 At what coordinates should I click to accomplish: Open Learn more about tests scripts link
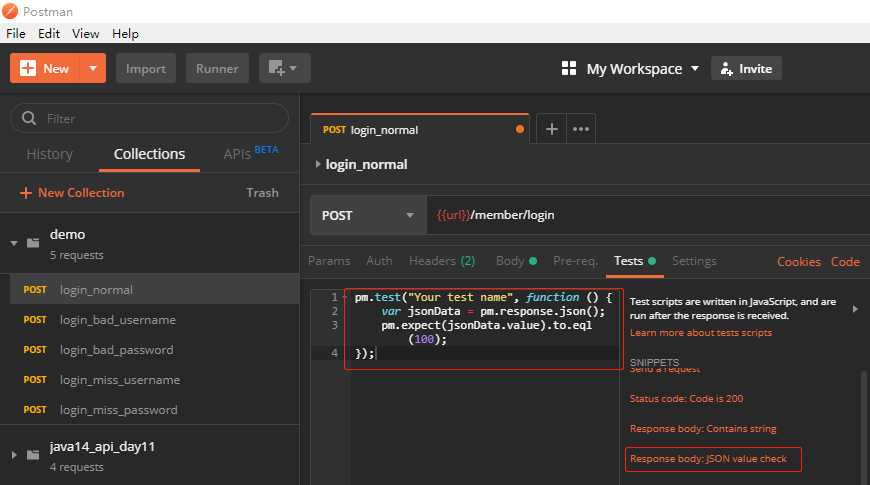[701, 332]
